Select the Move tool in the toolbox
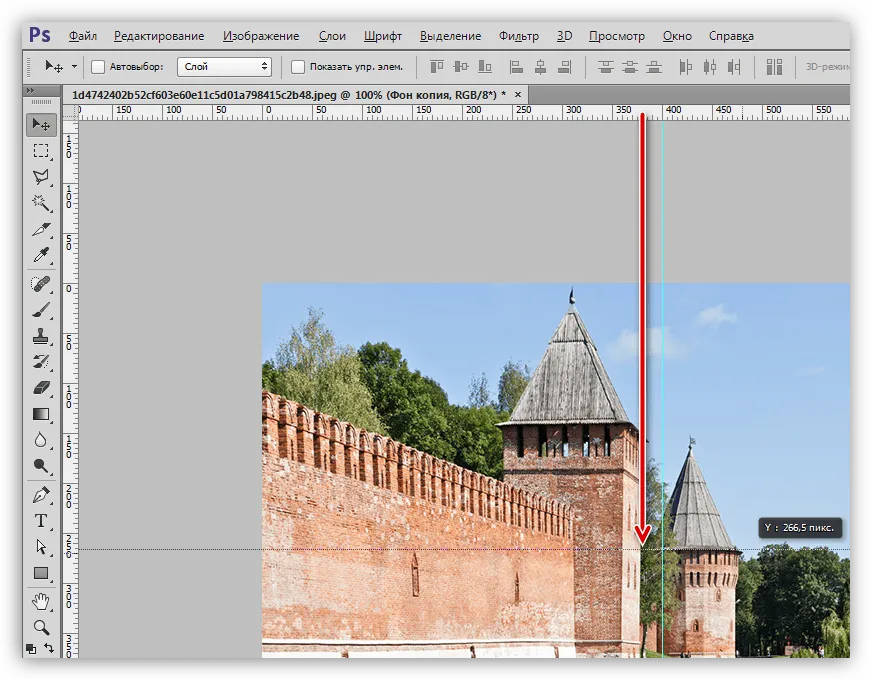 point(41,125)
